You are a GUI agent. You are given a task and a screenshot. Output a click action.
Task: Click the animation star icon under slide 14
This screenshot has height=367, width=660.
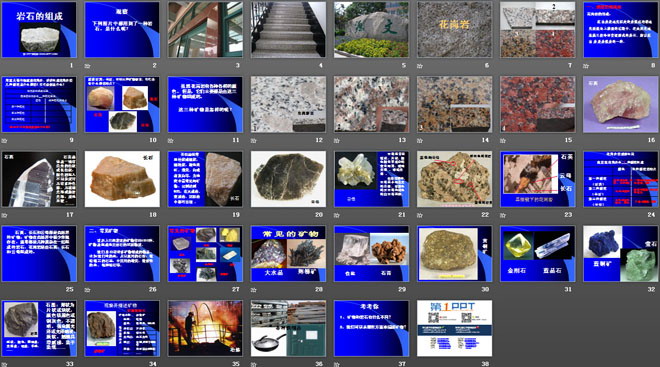(x=420, y=141)
